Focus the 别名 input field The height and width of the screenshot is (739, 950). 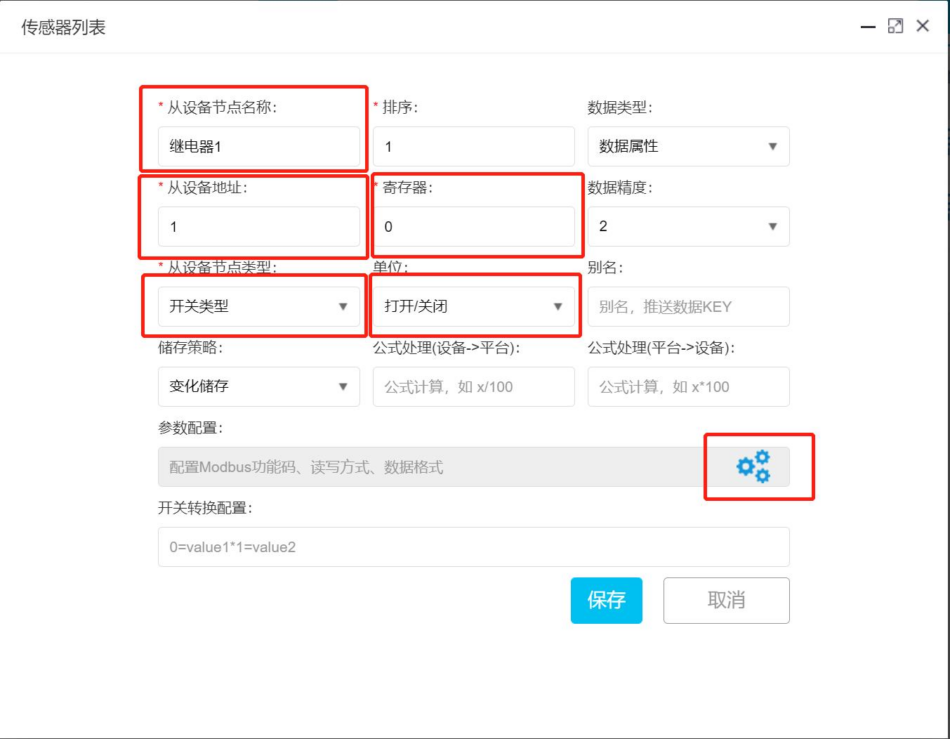click(688, 306)
